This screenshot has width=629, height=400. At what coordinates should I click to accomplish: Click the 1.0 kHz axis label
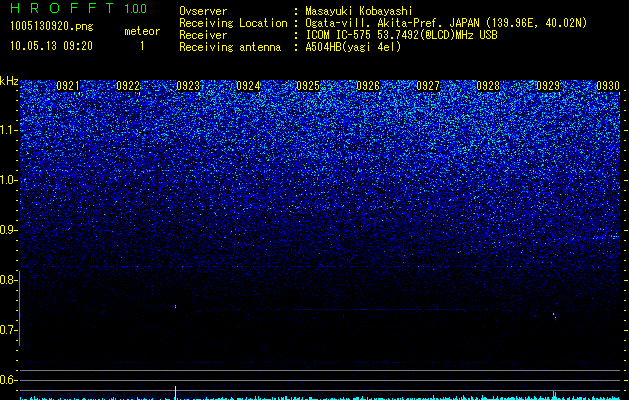[x=9, y=180]
